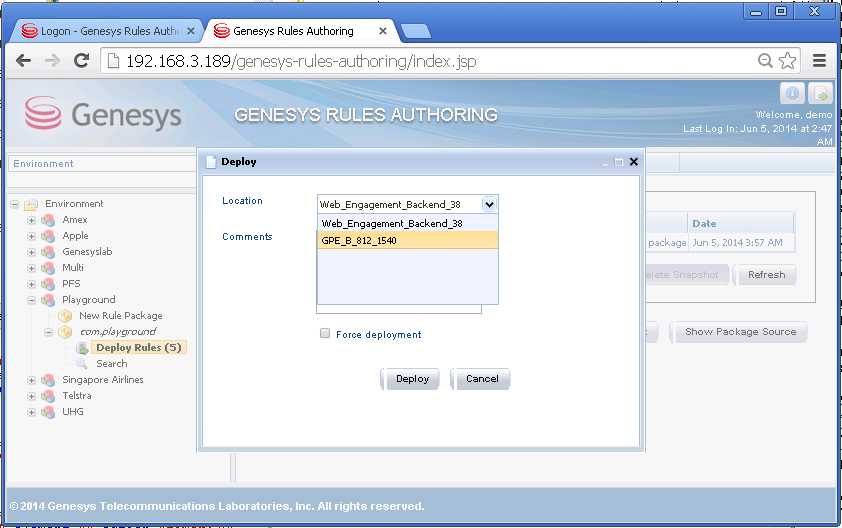Viewport: 842px width, 528px height.
Task: Click the browser back arrow button
Action: [23, 60]
